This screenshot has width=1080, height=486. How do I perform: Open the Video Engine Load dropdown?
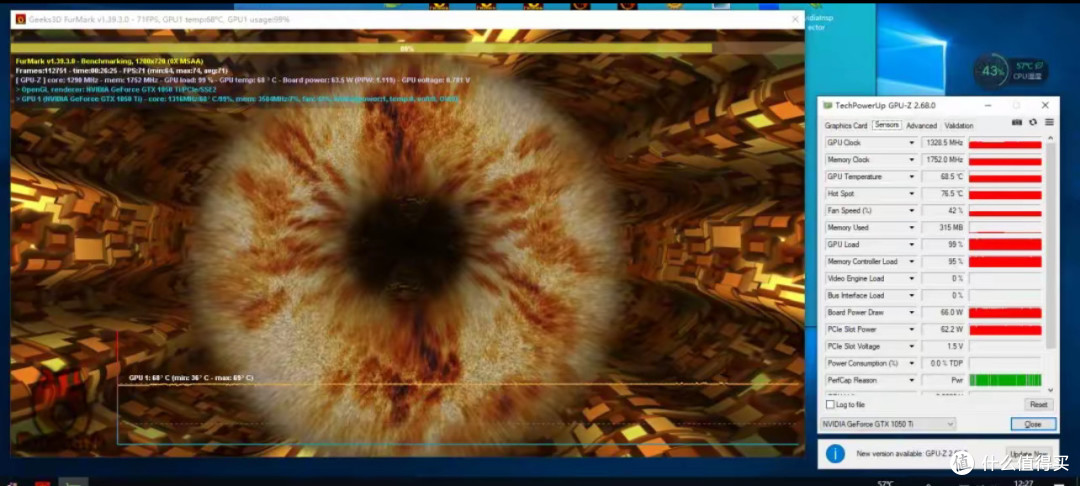coord(912,279)
